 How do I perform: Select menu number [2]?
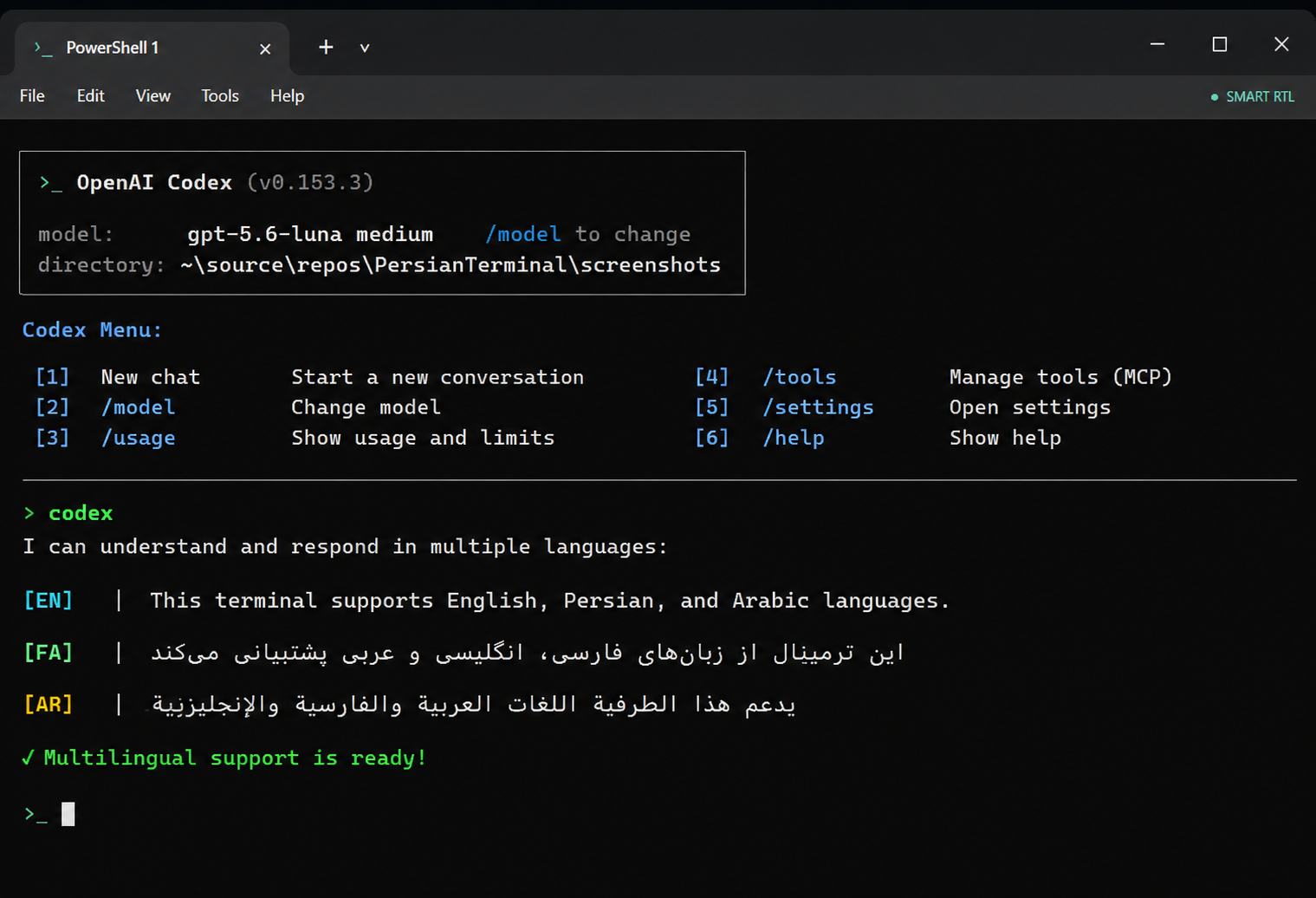click(x=52, y=407)
